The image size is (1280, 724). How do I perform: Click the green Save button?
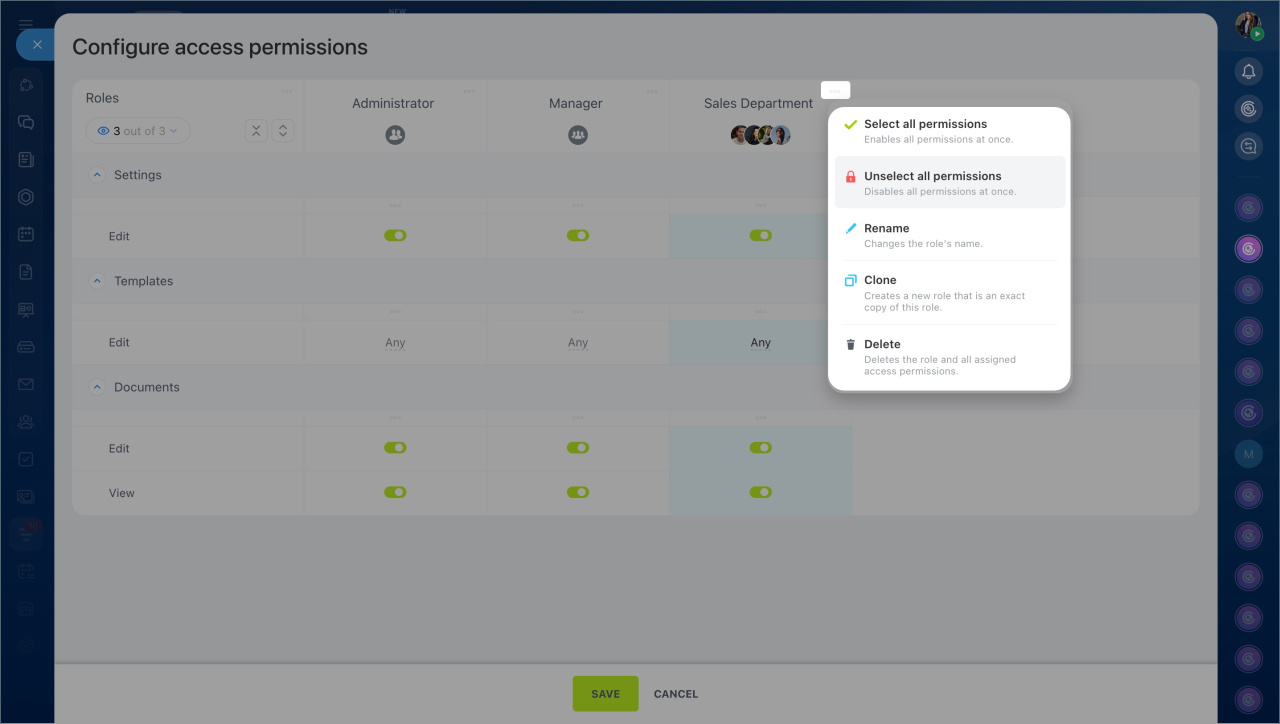click(x=605, y=694)
